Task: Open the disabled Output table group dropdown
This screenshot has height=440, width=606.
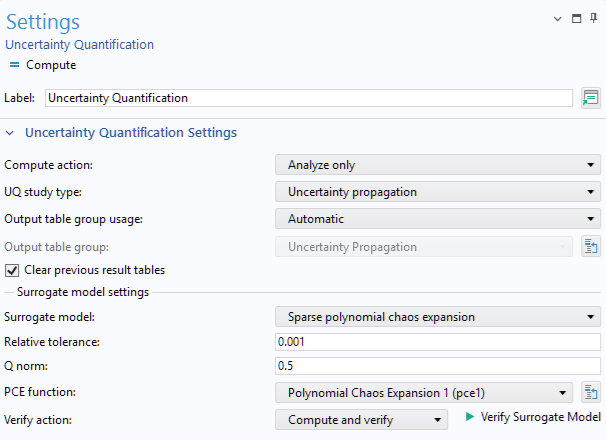Action: click(424, 247)
